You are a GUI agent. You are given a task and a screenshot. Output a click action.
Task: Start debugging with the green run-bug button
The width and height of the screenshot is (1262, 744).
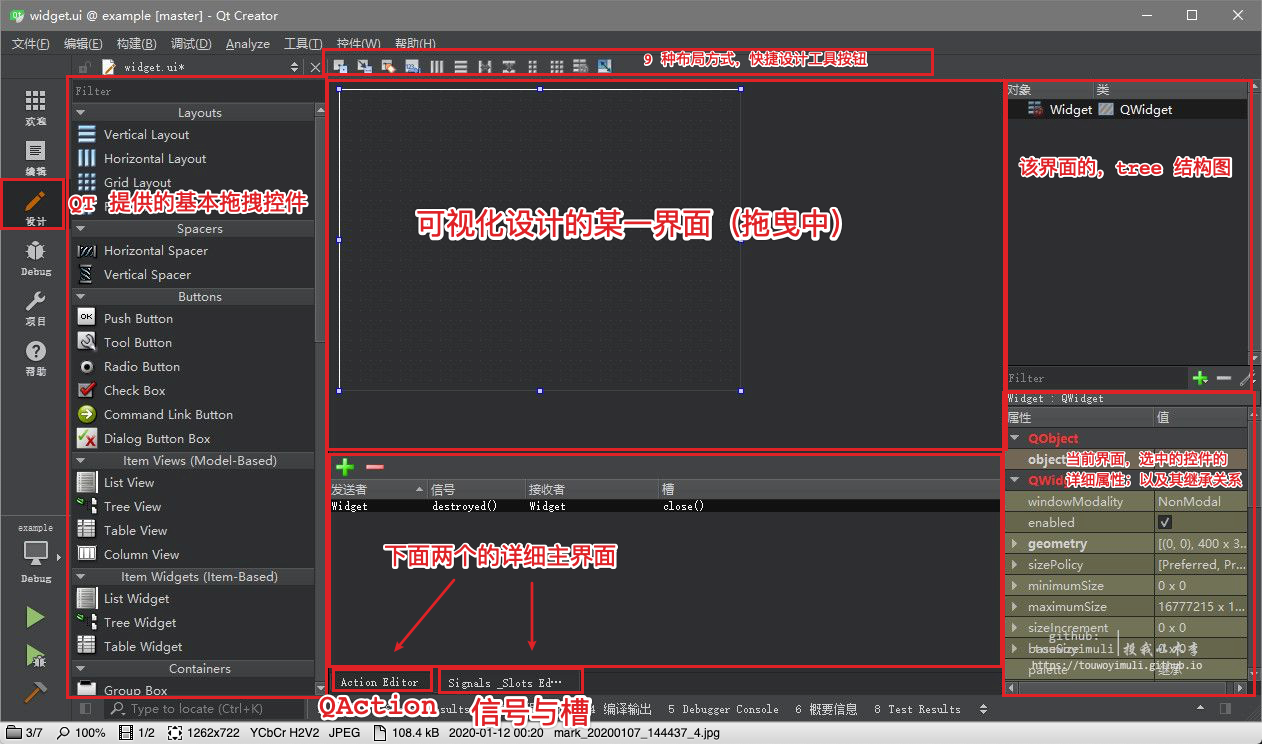(35, 656)
